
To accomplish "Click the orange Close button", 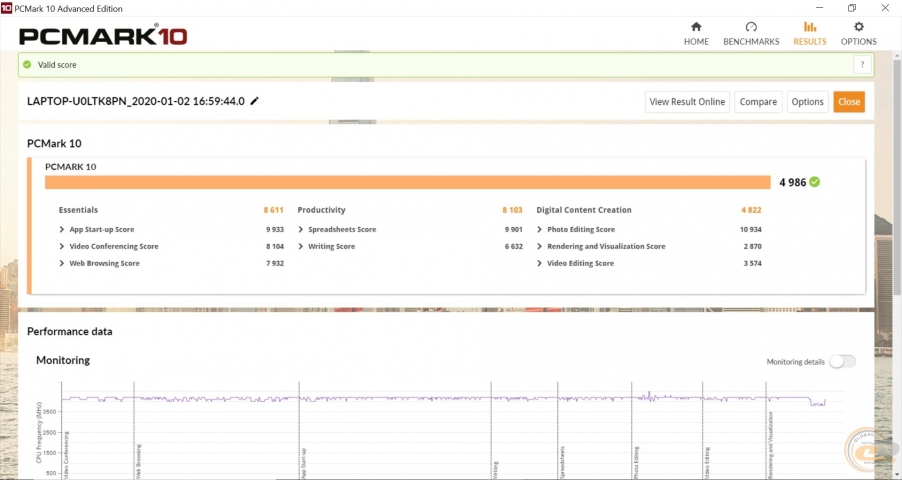I will click(849, 102).
